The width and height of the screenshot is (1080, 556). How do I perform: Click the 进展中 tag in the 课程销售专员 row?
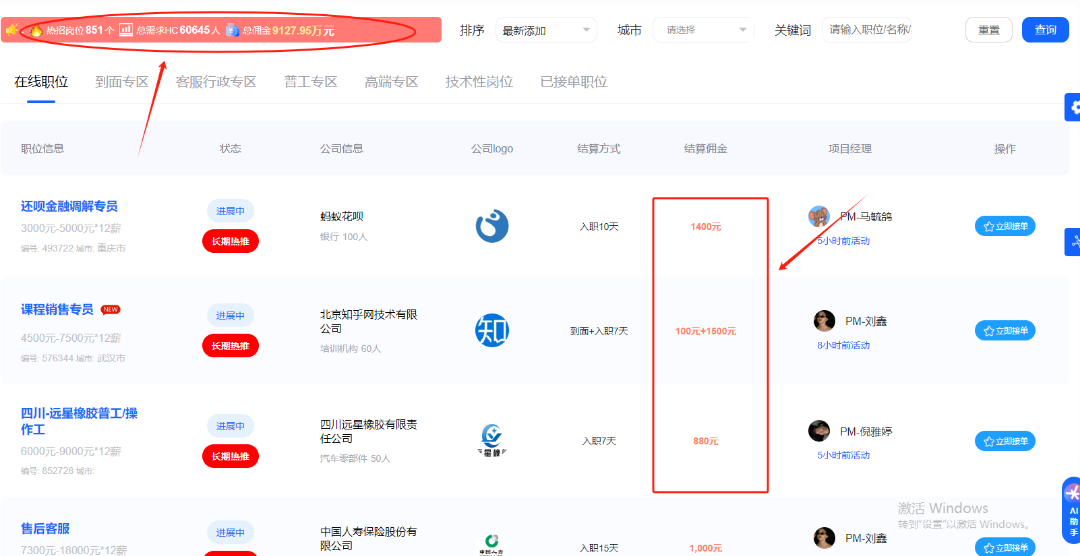click(231, 316)
